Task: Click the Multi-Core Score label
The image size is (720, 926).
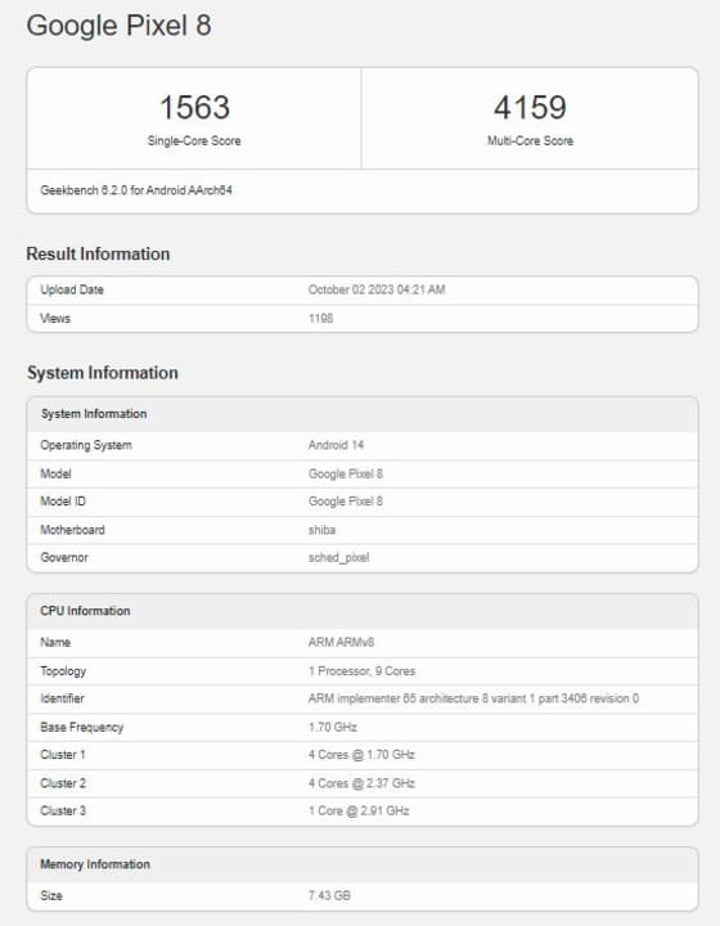Action: 529,141
